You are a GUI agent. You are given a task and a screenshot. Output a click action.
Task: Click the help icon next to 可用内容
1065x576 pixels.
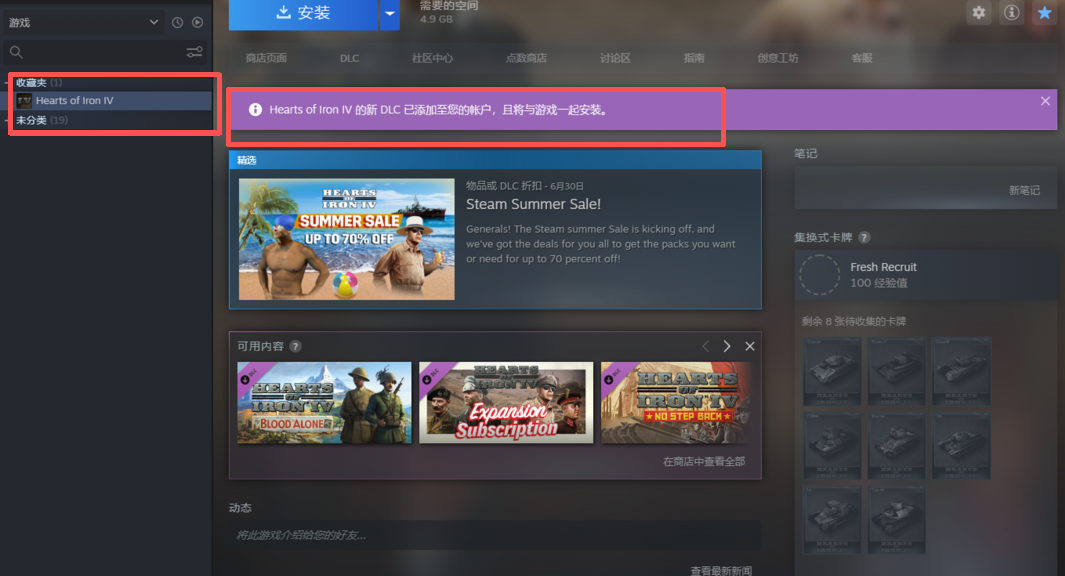pyautogui.click(x=294, y=346)
